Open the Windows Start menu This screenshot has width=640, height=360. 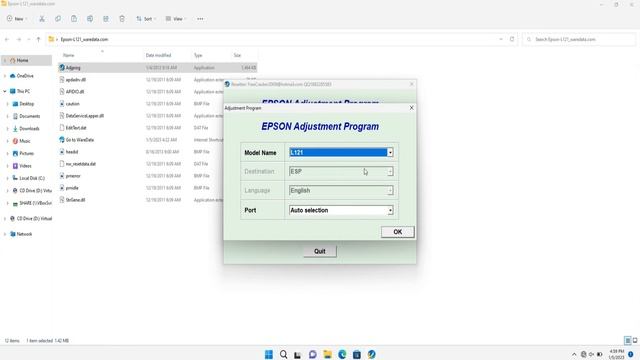click(x=269, y=354)
